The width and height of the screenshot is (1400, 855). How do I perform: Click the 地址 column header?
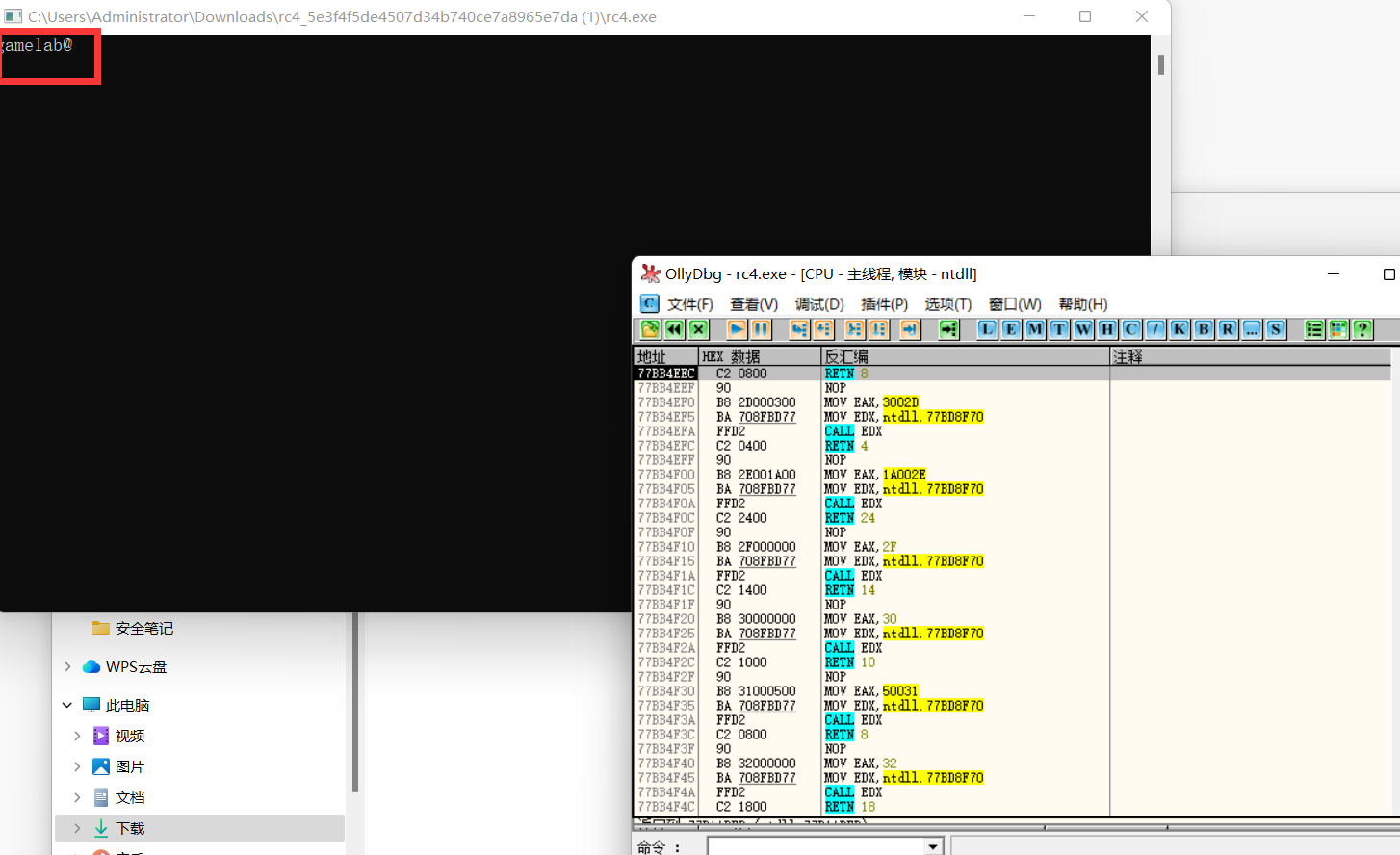(x=666, y=356)
